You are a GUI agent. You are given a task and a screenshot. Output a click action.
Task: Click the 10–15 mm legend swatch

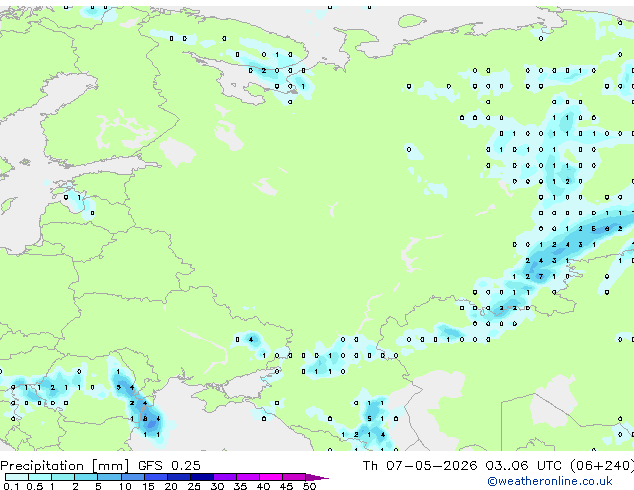[x=132, y=477]
